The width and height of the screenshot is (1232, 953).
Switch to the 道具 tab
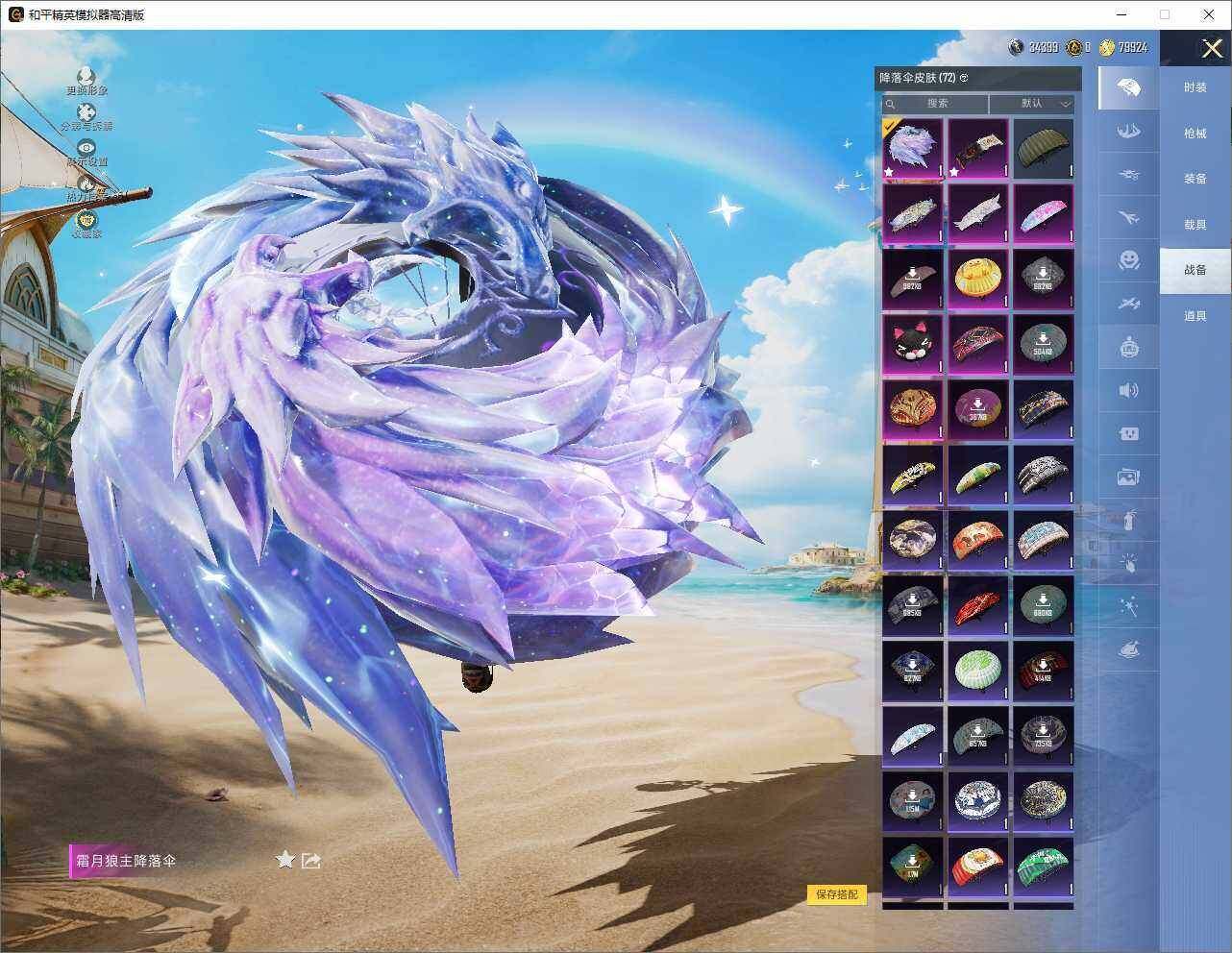1195,316
